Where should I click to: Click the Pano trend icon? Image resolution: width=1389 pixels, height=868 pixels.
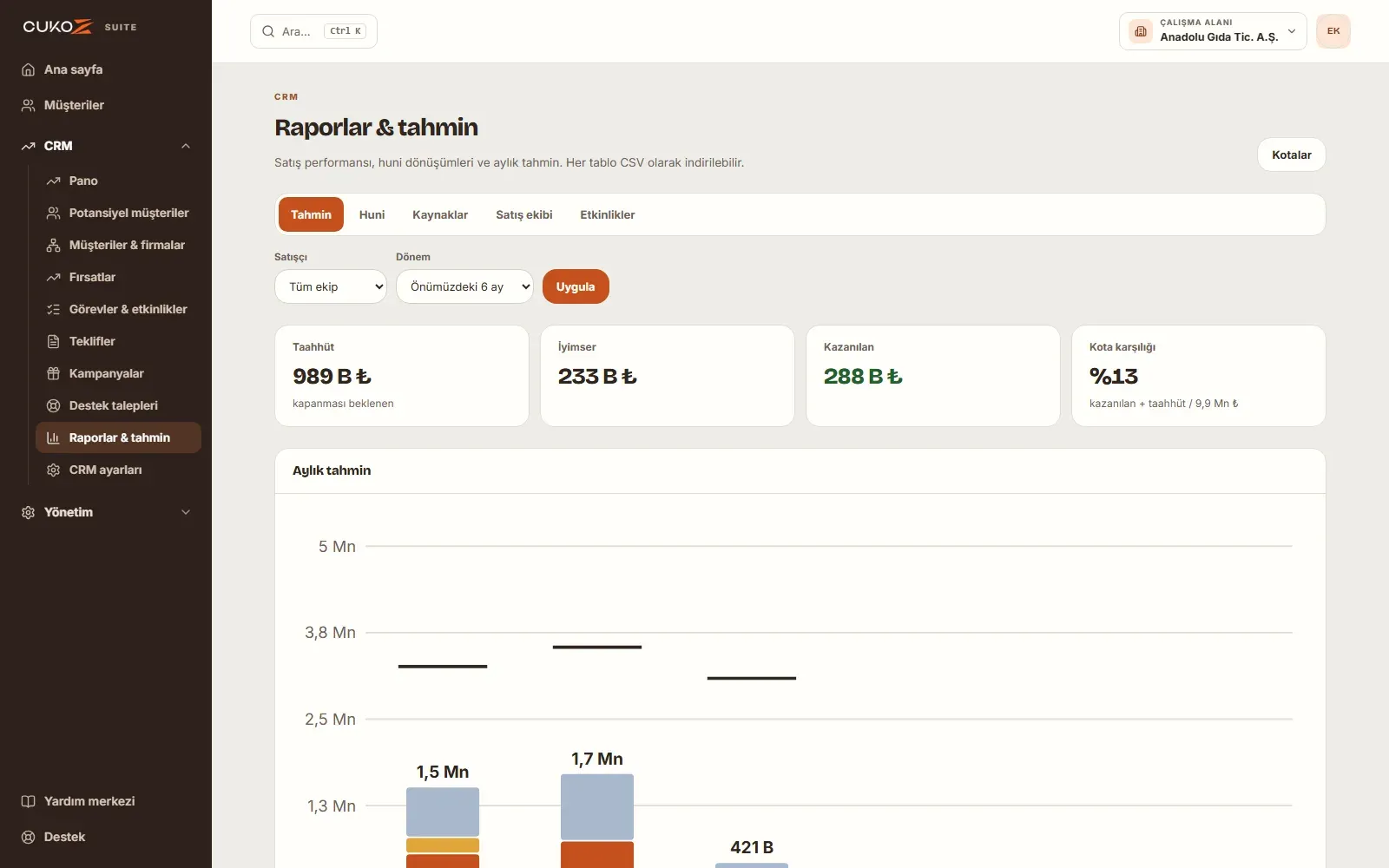point(53,181)
